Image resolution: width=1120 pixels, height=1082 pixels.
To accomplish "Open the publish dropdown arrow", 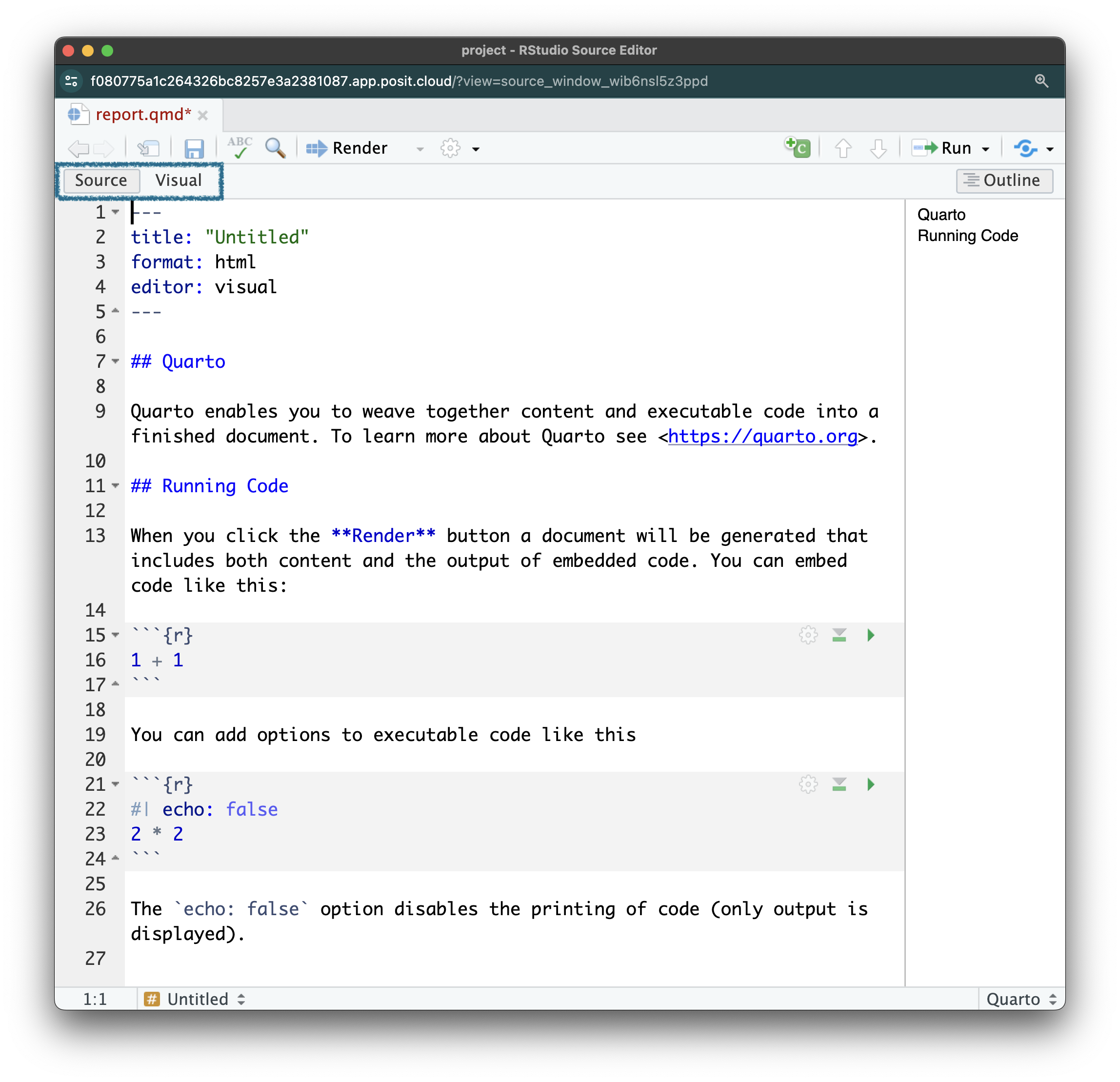I will click(1050, 149).
